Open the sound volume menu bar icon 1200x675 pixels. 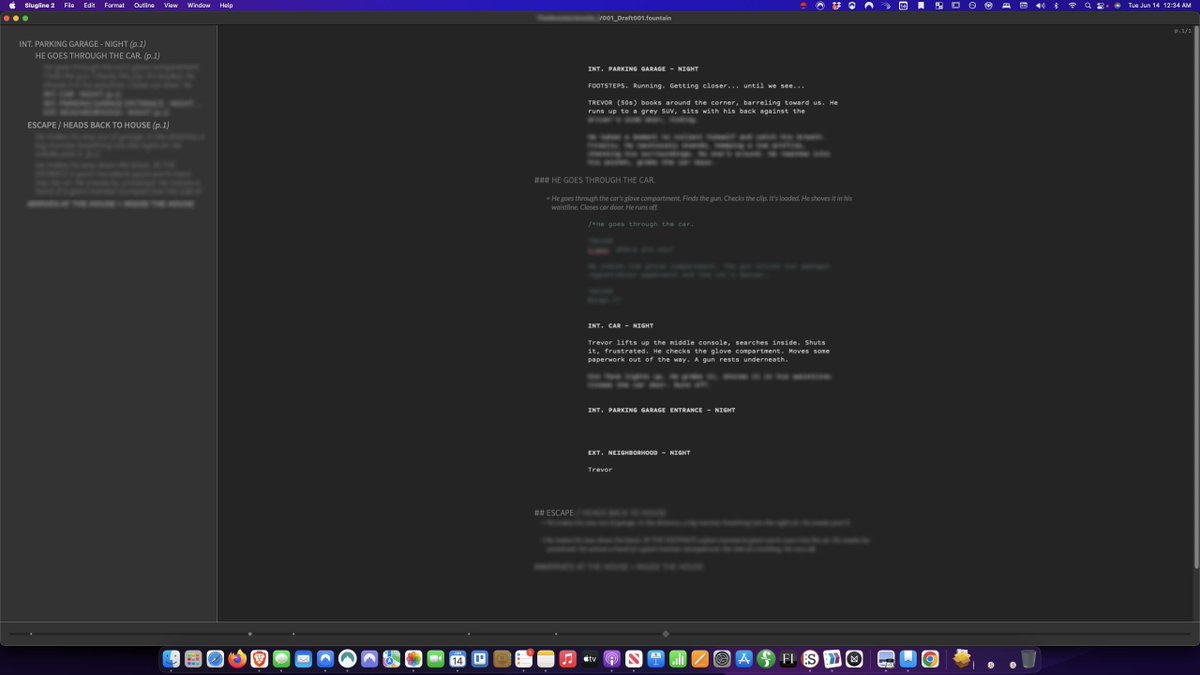[1040, 5]
